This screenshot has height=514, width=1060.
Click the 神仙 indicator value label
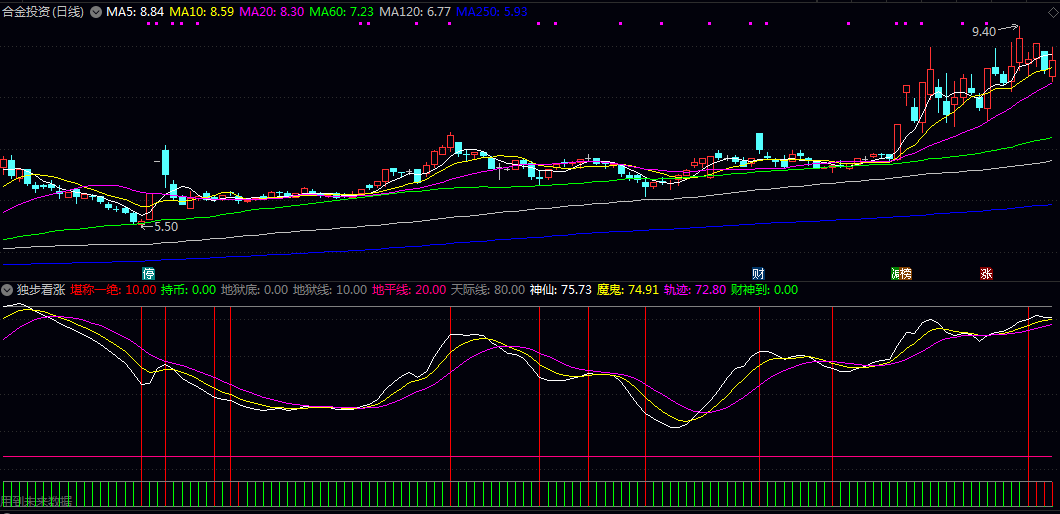tap(559, 290)
